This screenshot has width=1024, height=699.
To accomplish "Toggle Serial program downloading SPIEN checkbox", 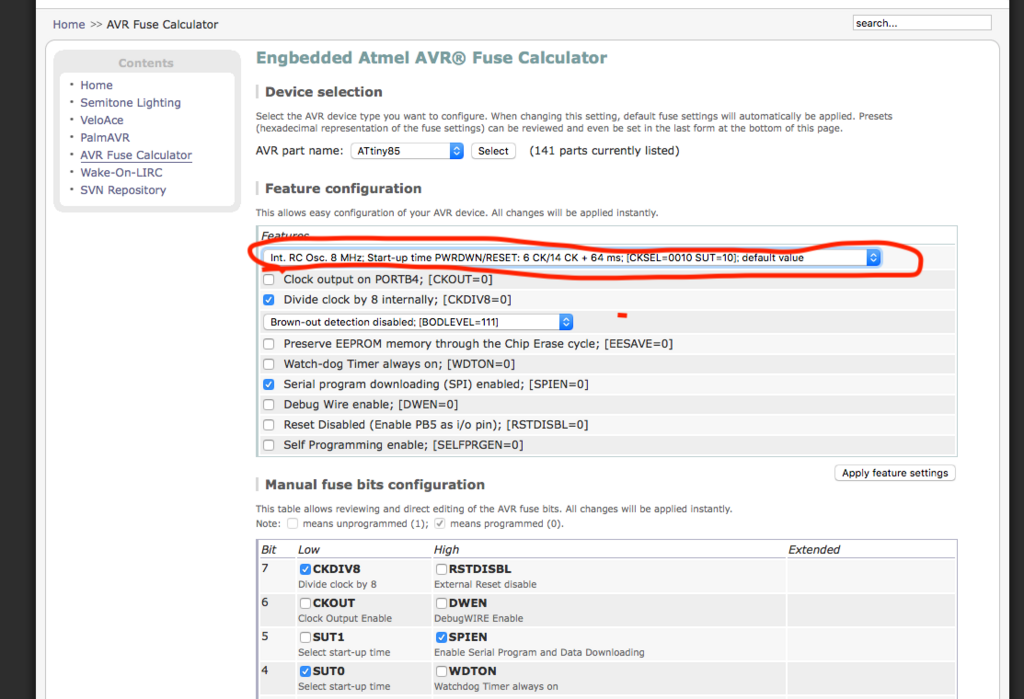I will [x=268, y=384].
